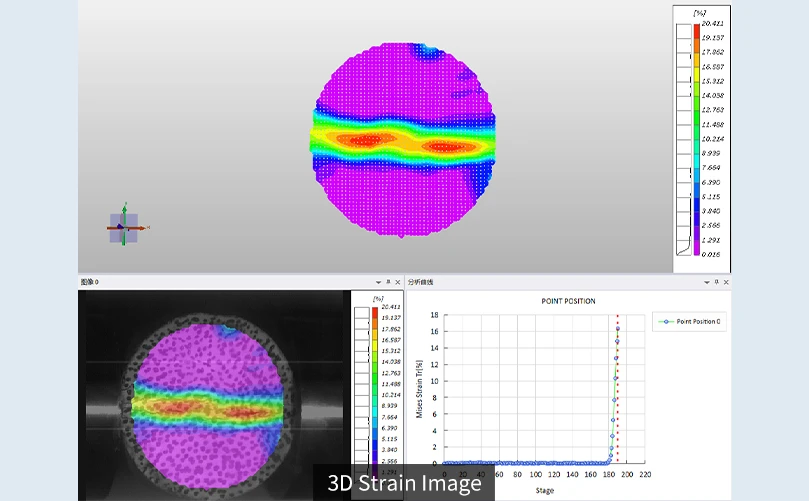Open the 图像 0 panel dropdown arrow
Screen dimensions: 809x501
click(378, 282)
